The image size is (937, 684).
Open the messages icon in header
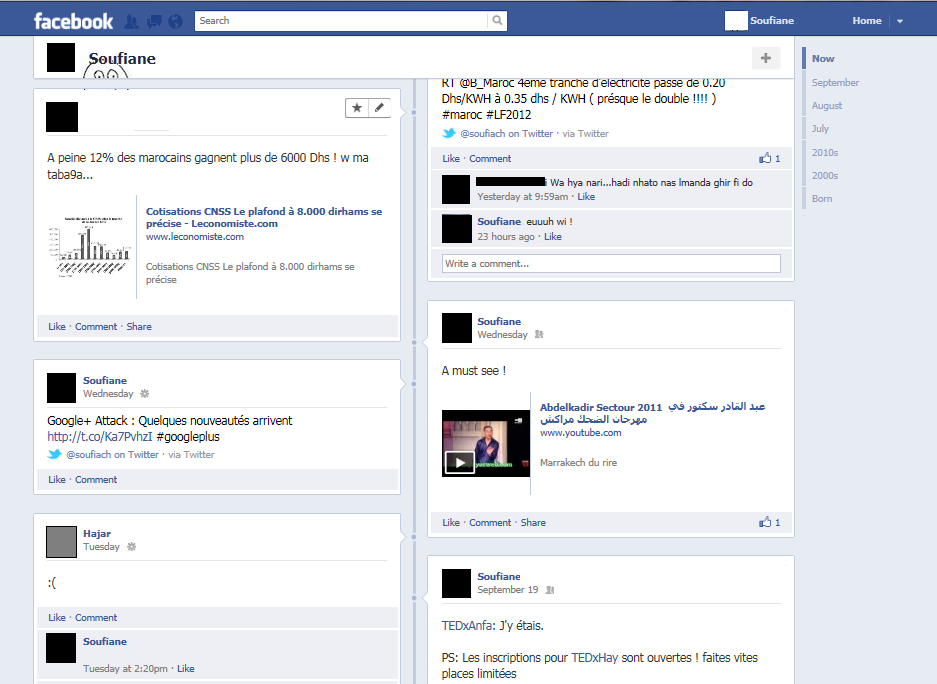(x=153, y=21)
